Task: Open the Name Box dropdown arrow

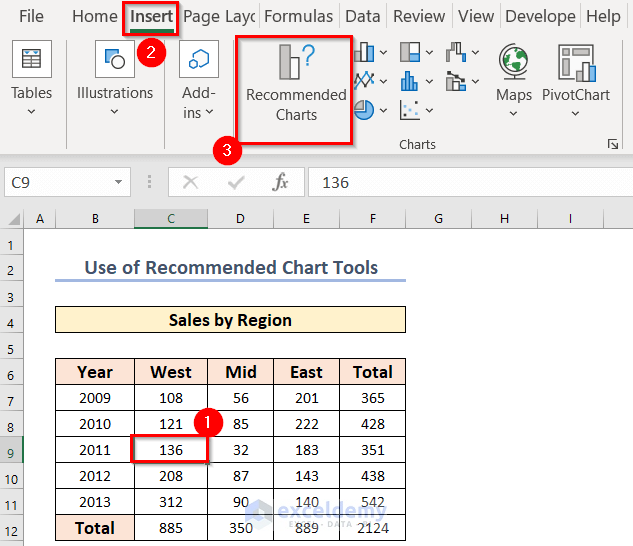Action: [x=118, y=182]
